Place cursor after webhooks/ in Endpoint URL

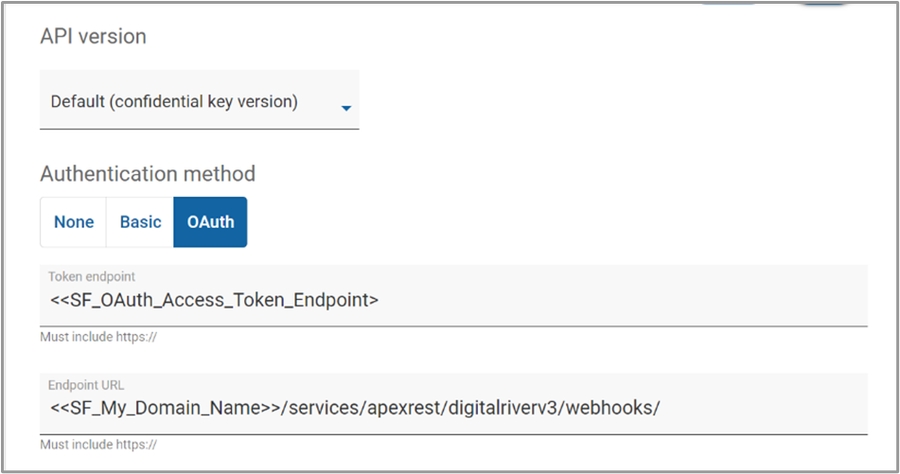662,407
